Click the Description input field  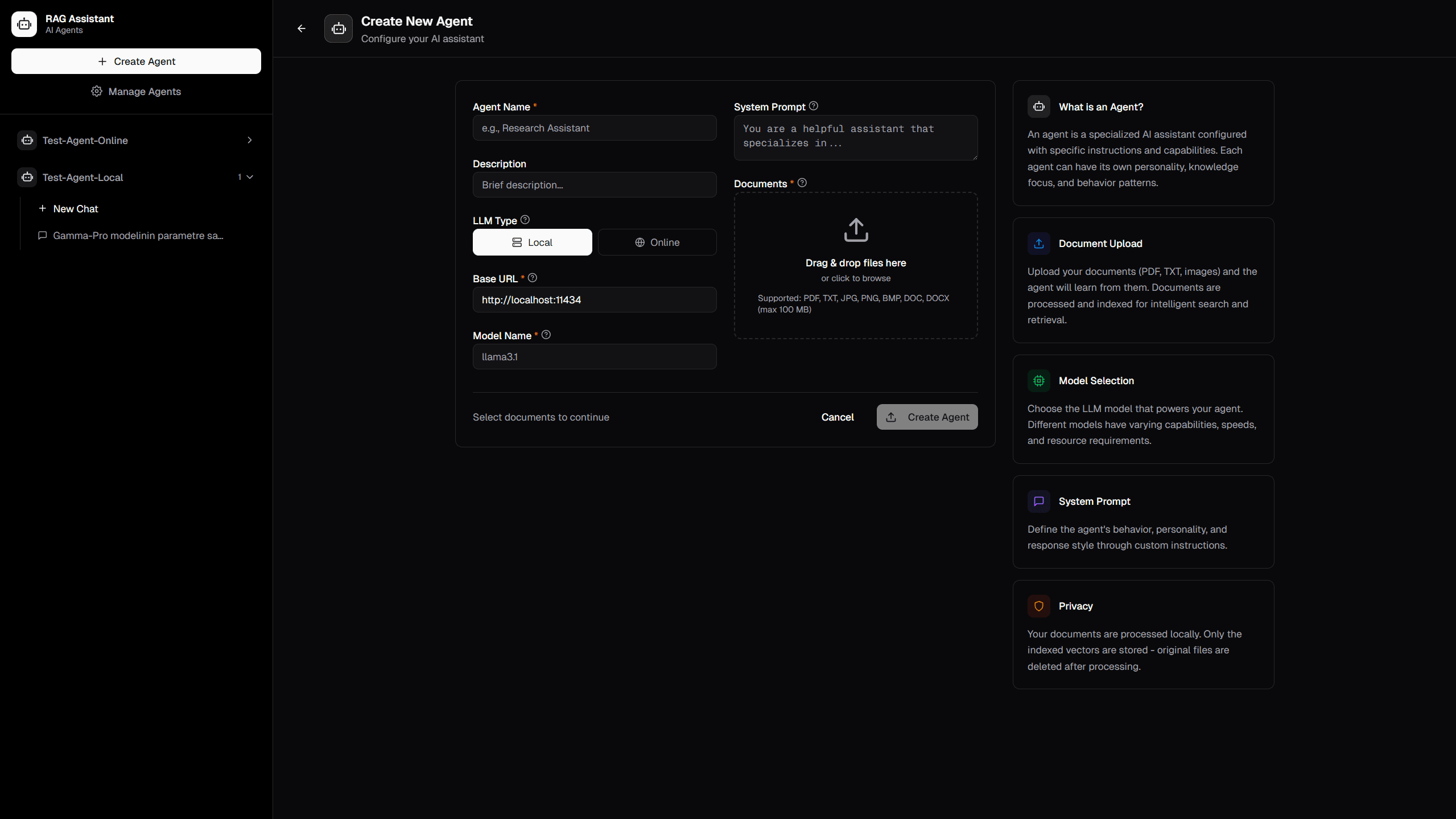595,185
